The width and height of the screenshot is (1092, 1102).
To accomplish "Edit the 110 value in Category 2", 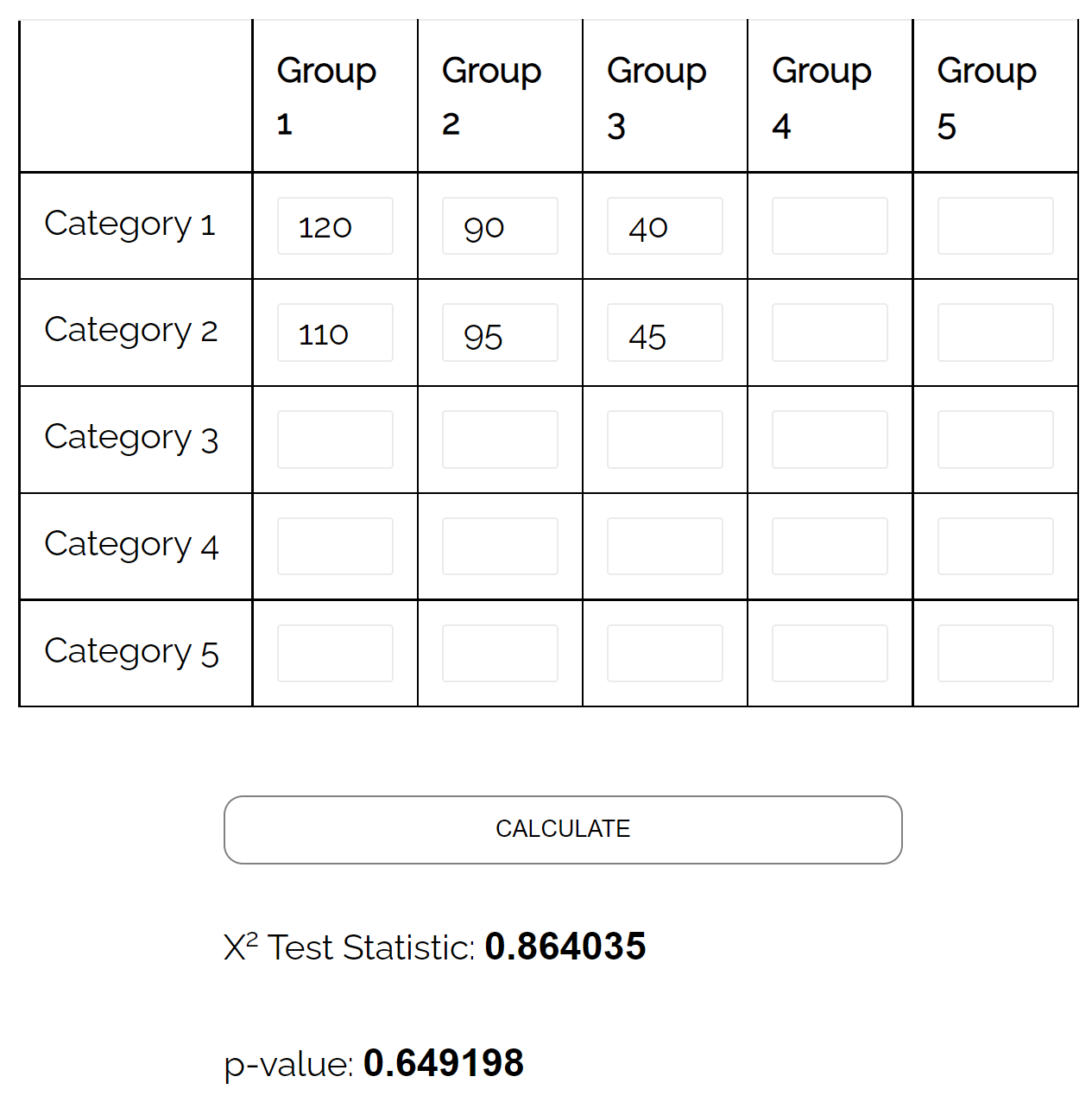I will click(x=334, y=332).
